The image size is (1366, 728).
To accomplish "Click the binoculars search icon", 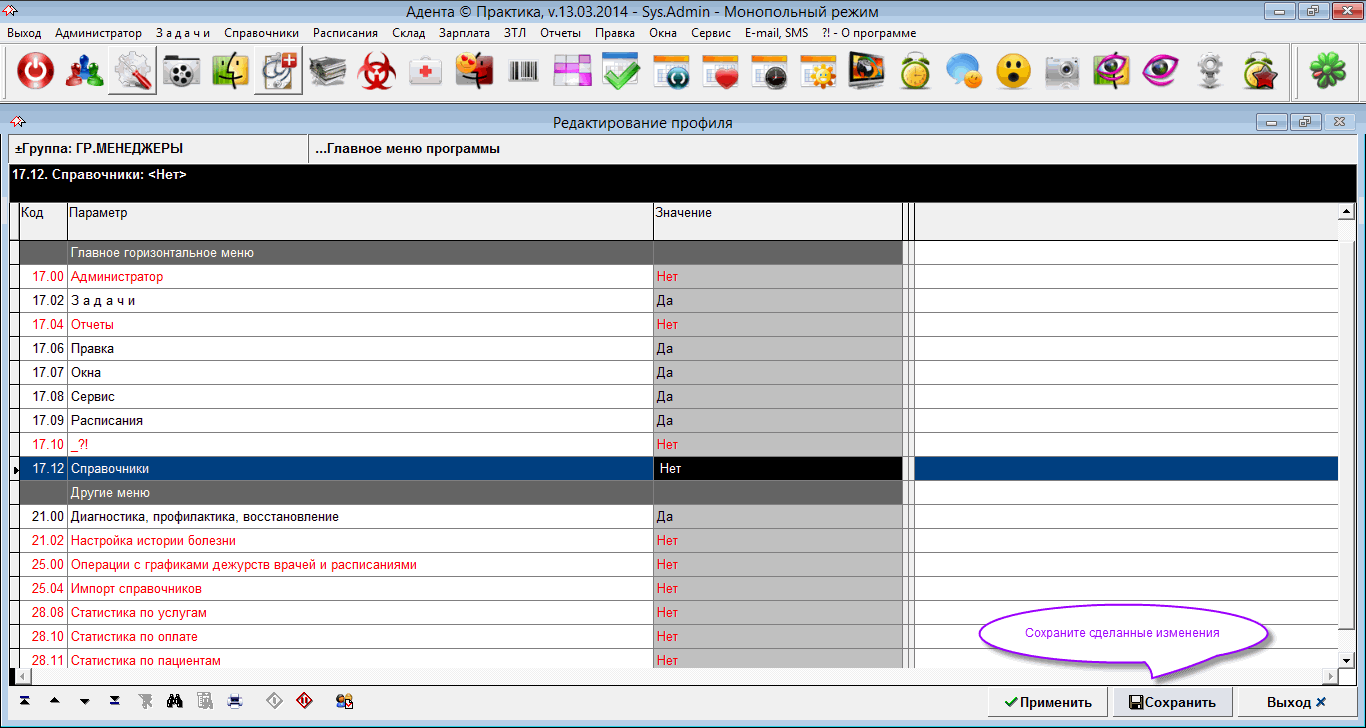I will pos(174,701).
